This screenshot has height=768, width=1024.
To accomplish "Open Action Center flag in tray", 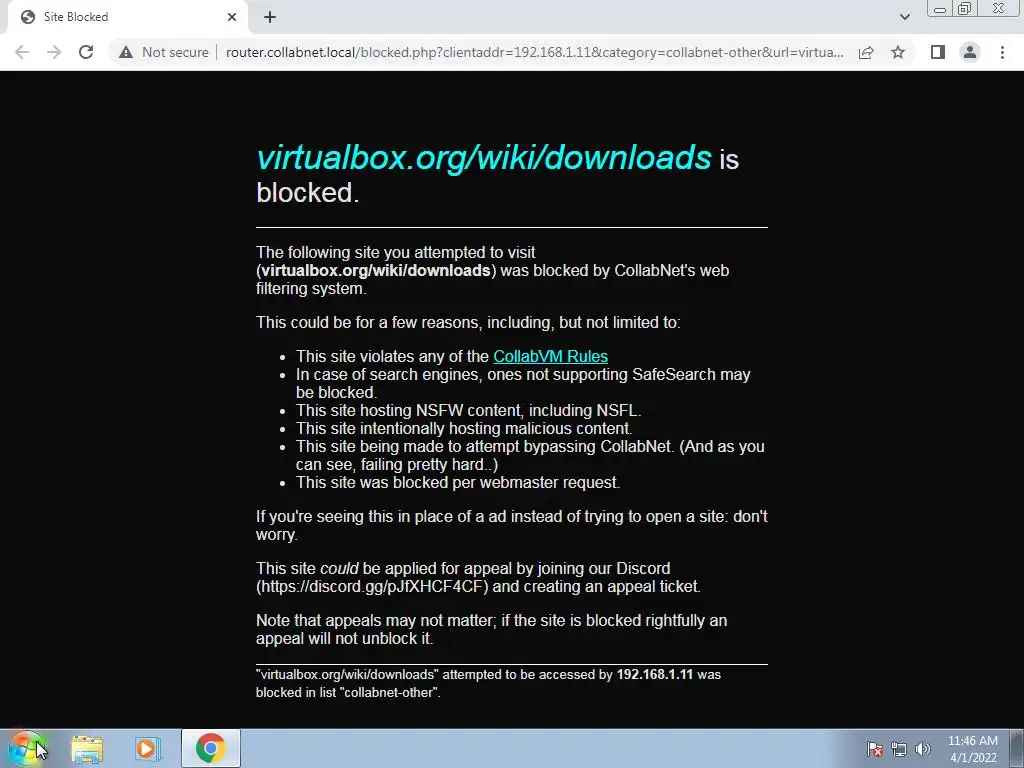I will click(x=874, y=749).
